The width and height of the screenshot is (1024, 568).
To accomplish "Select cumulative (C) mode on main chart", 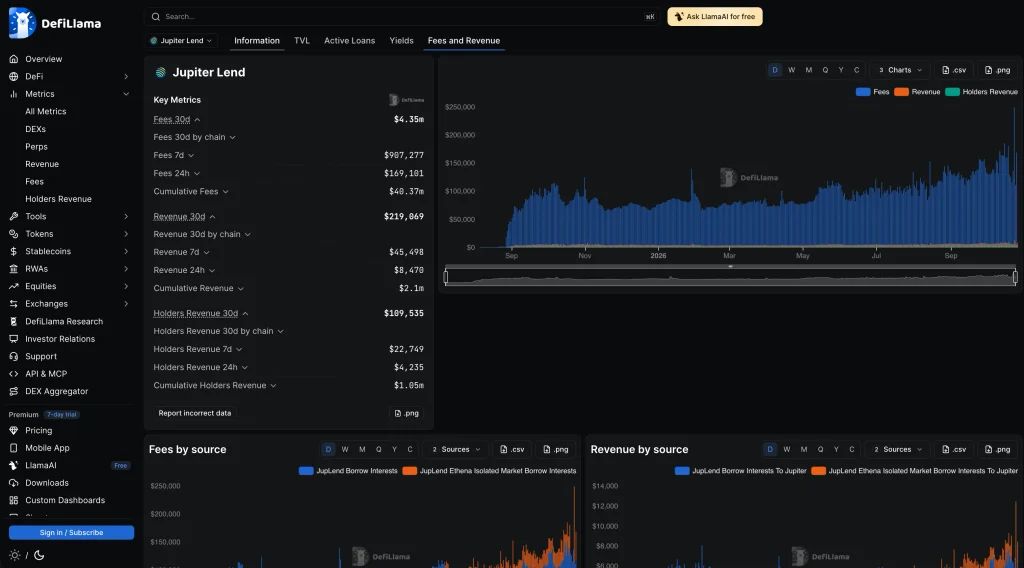I will (857, 70).
